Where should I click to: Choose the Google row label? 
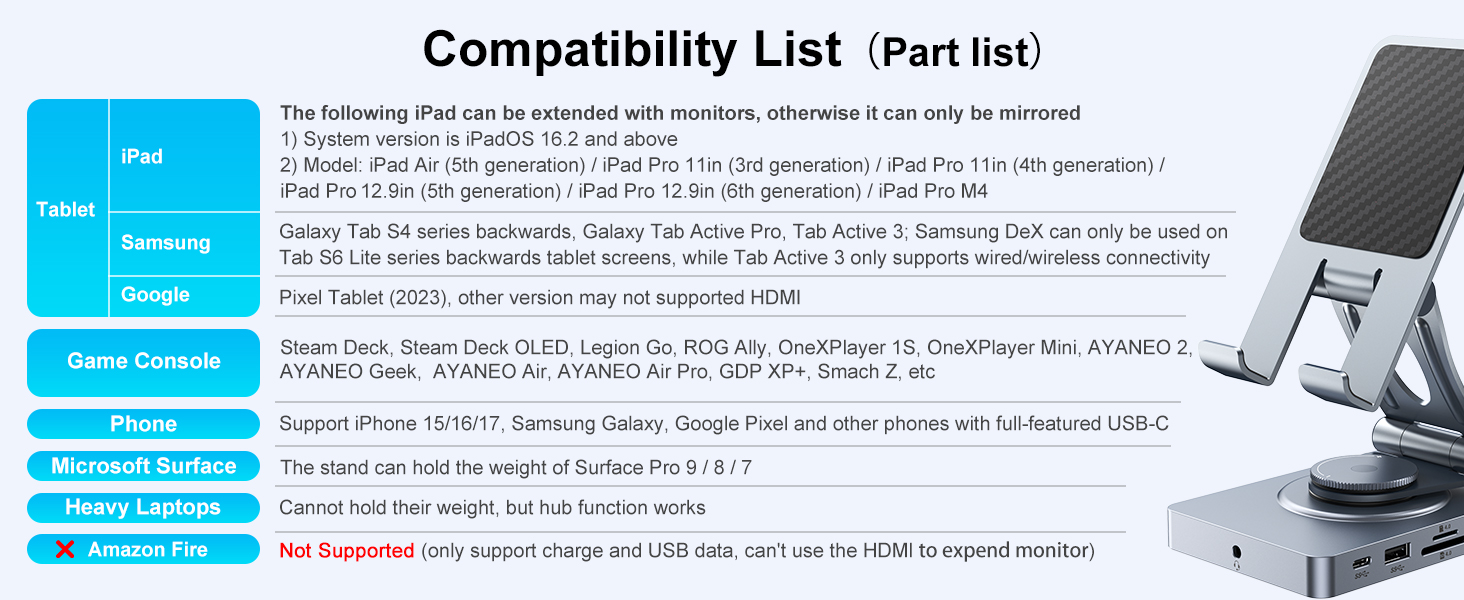coord(155,295)
